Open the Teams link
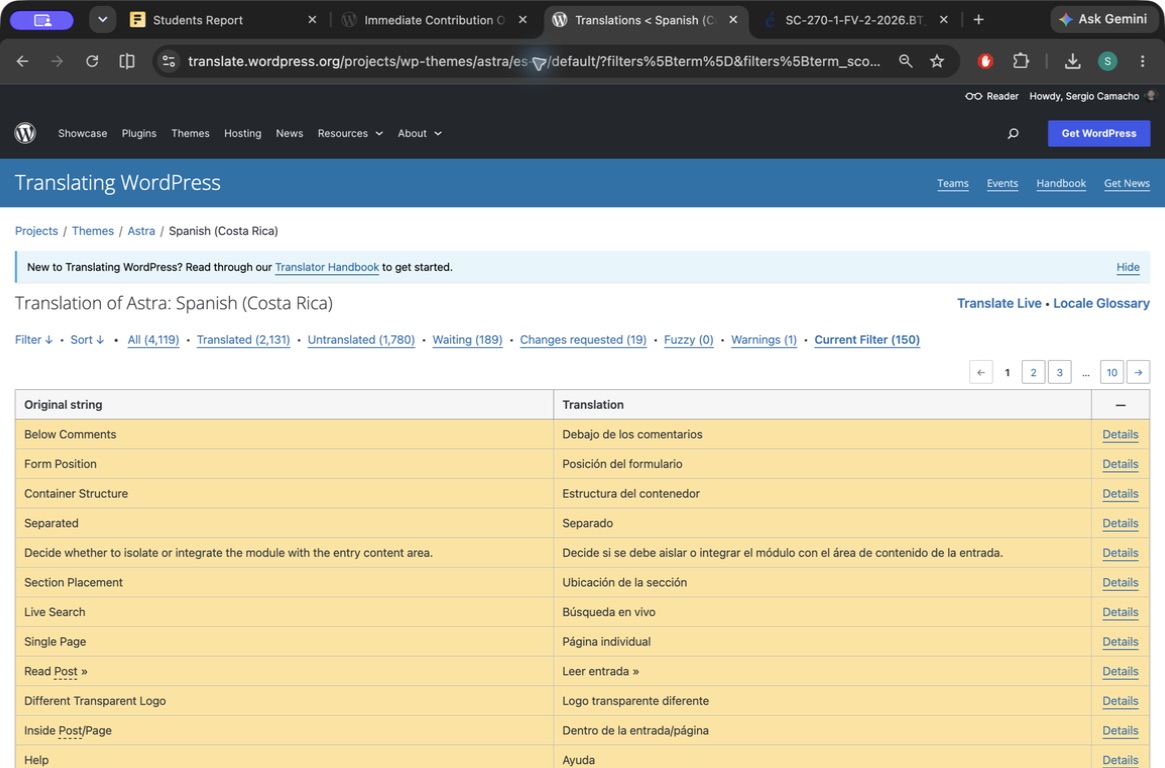Viewport: 1165px width, 768px height. (953, 183)
